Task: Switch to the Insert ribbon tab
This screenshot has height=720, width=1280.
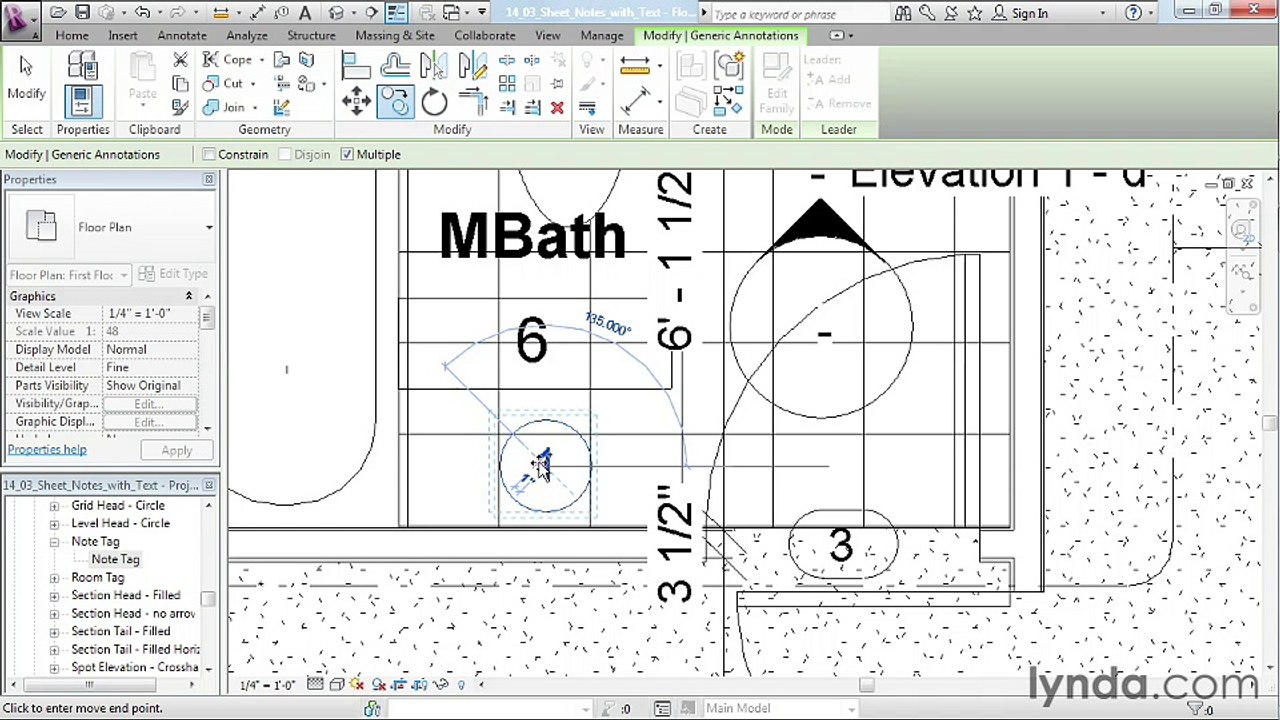Action: (x=123, y=35)
